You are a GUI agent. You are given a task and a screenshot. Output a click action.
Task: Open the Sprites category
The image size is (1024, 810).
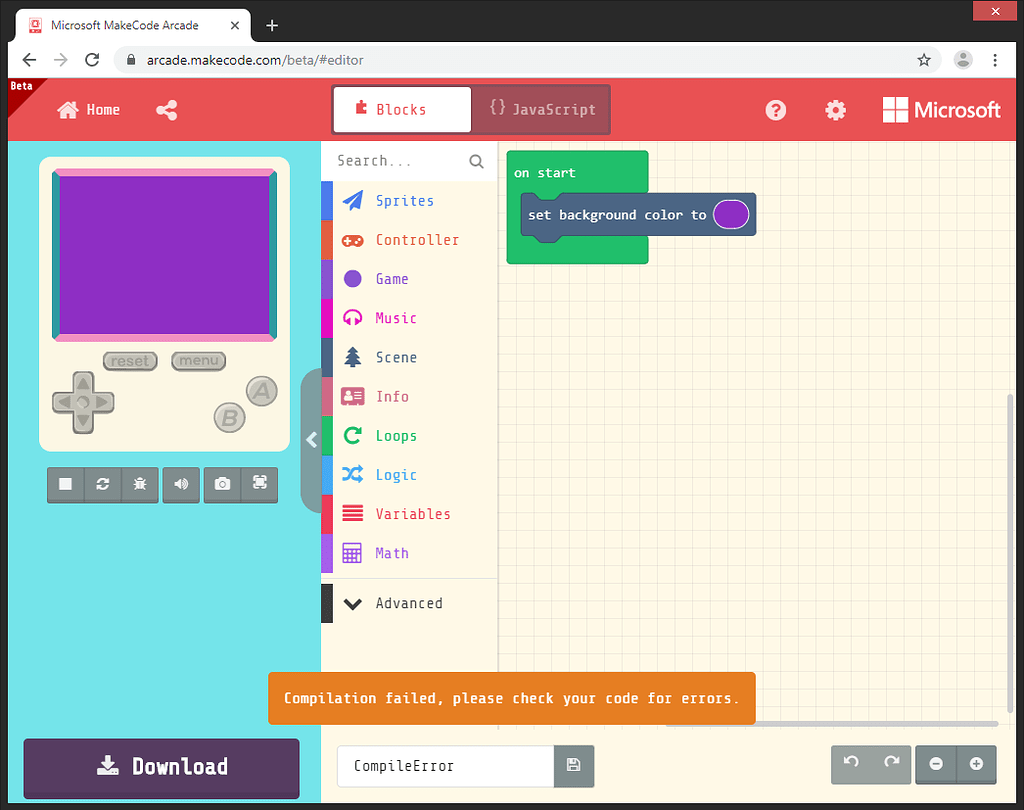point(409,201)
